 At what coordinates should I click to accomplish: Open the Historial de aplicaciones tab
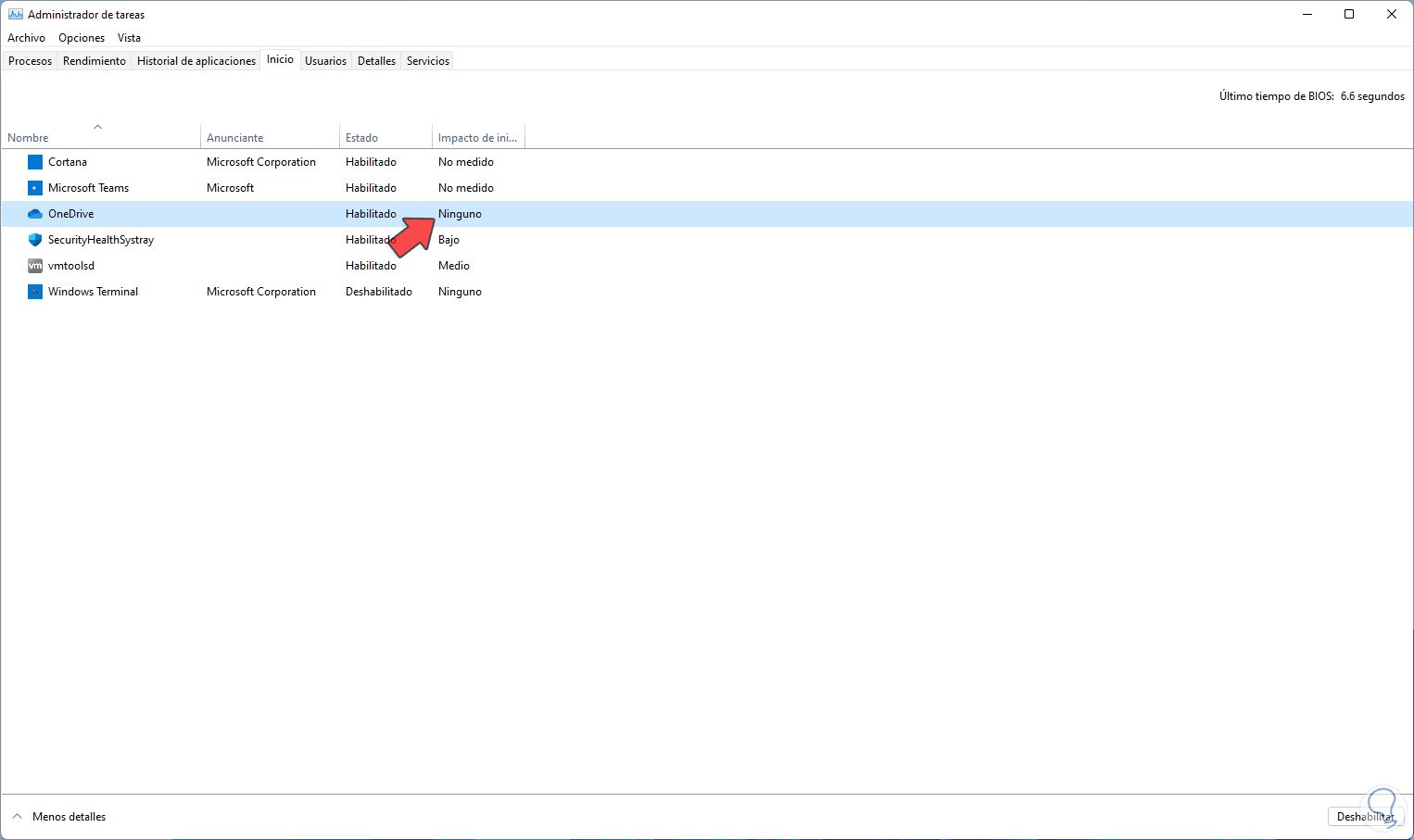[x=196, y=61]
